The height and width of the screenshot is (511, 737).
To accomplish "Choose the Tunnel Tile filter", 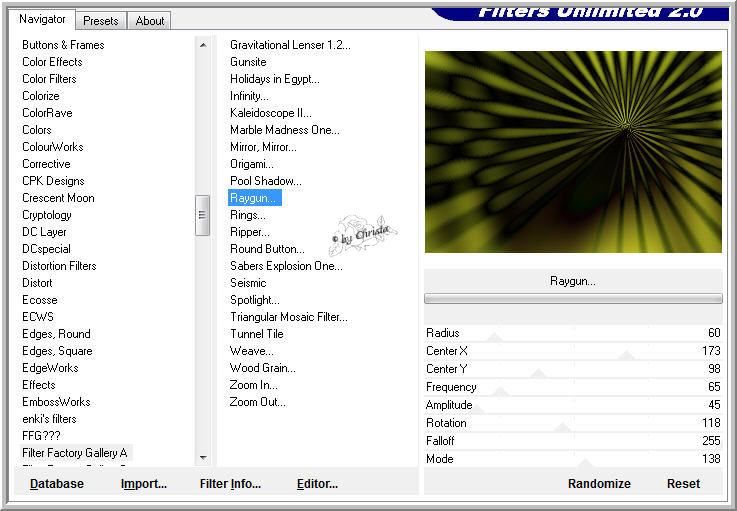I will click(257, 334).
